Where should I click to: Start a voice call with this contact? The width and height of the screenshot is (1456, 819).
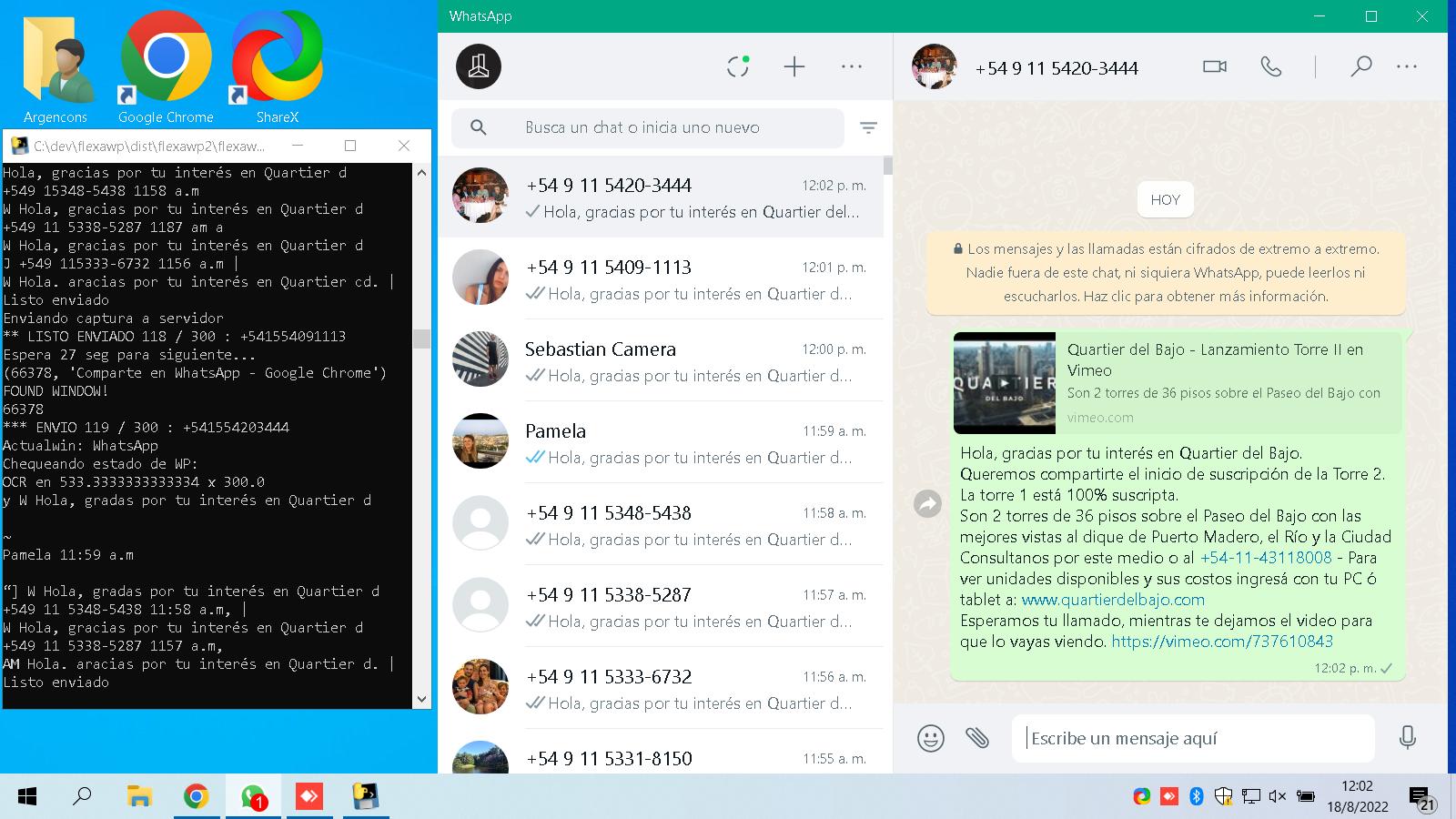[x=1271, y=66]
